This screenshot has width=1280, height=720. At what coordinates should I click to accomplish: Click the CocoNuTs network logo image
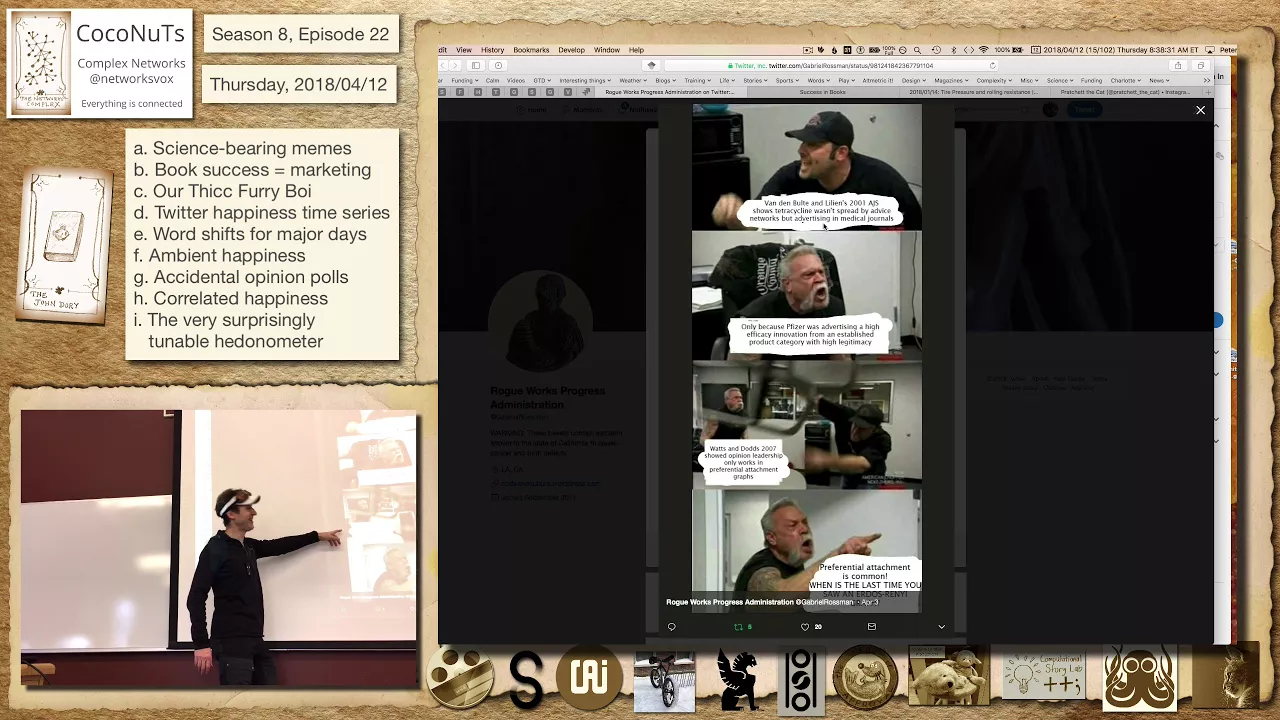(41, 63)
